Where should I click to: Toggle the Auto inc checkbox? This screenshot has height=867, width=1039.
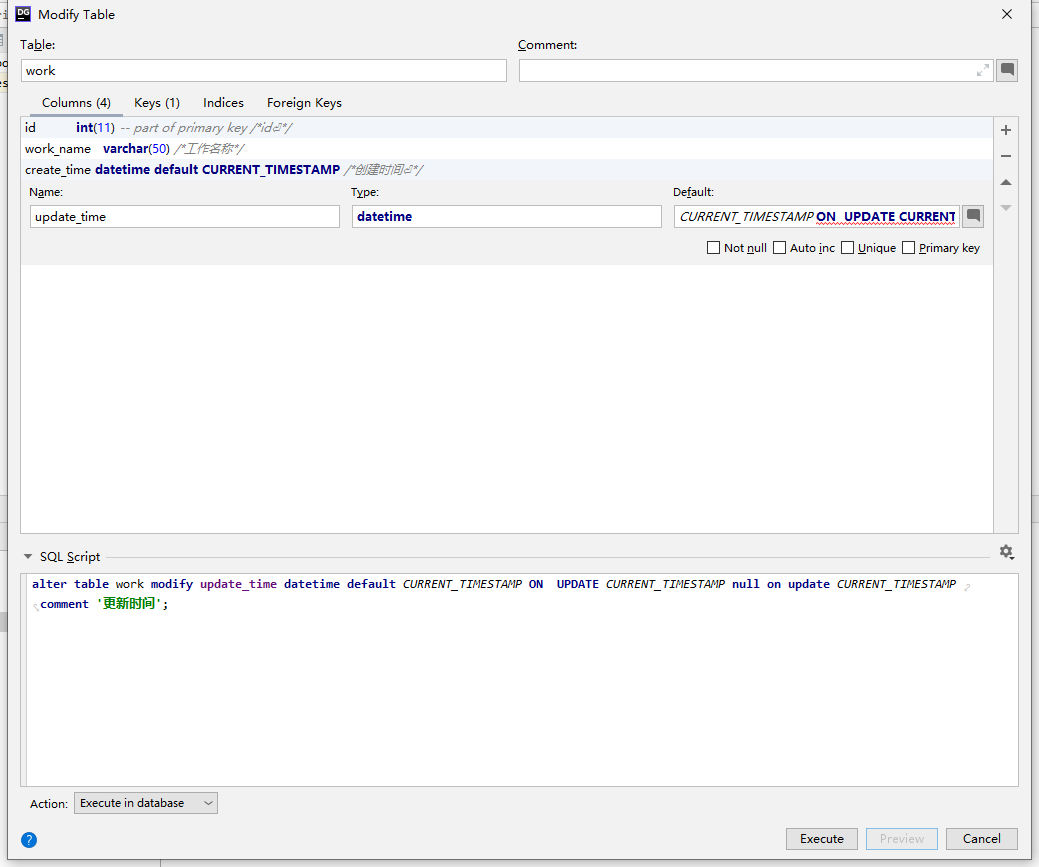[780, 248]
